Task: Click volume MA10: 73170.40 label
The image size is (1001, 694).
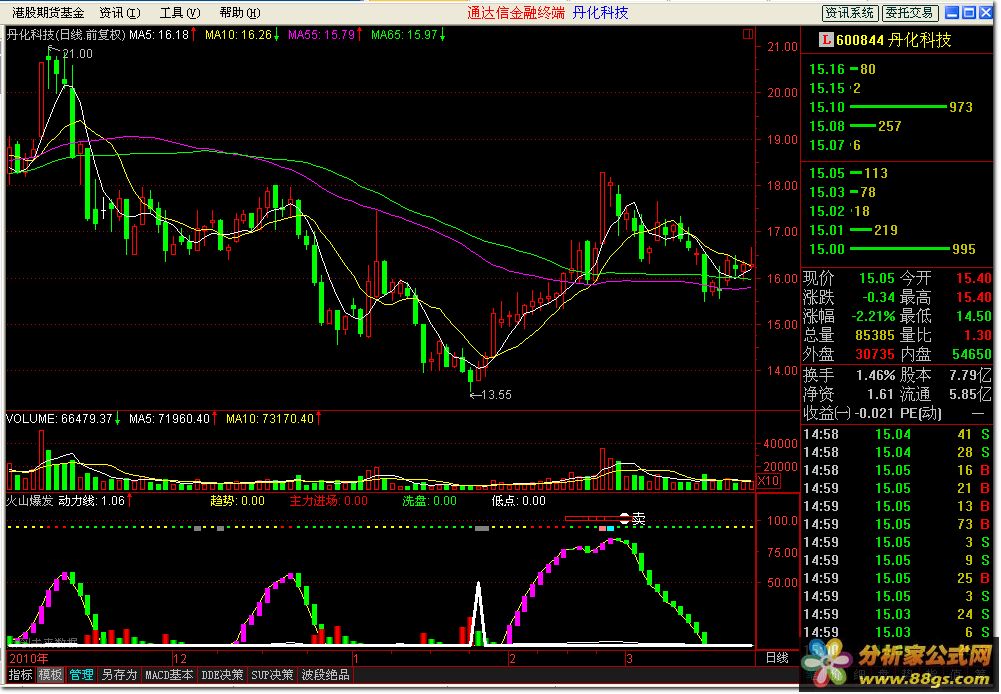Action: point(270,419)
